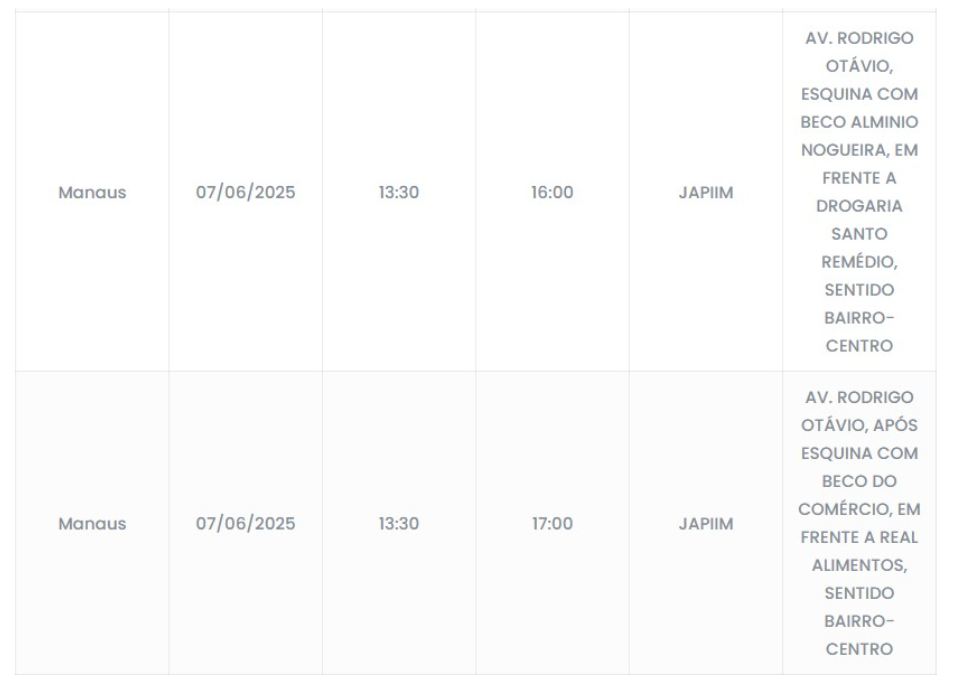Click the 13:30 start time in the first row

[x=399, y=192]
